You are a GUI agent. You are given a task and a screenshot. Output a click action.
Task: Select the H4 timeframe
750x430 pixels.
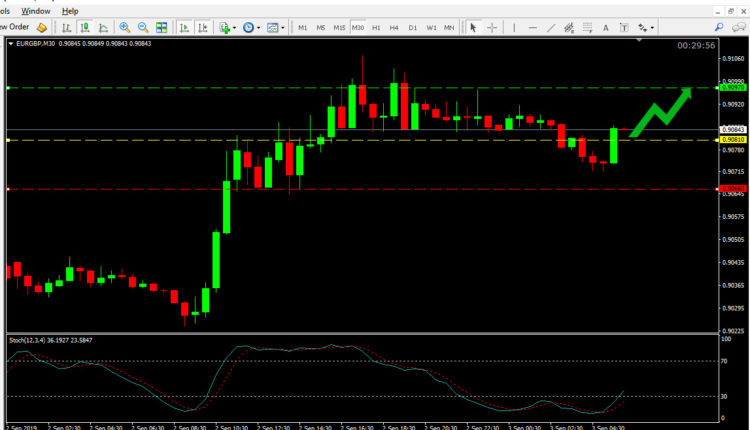coord(394,28)
